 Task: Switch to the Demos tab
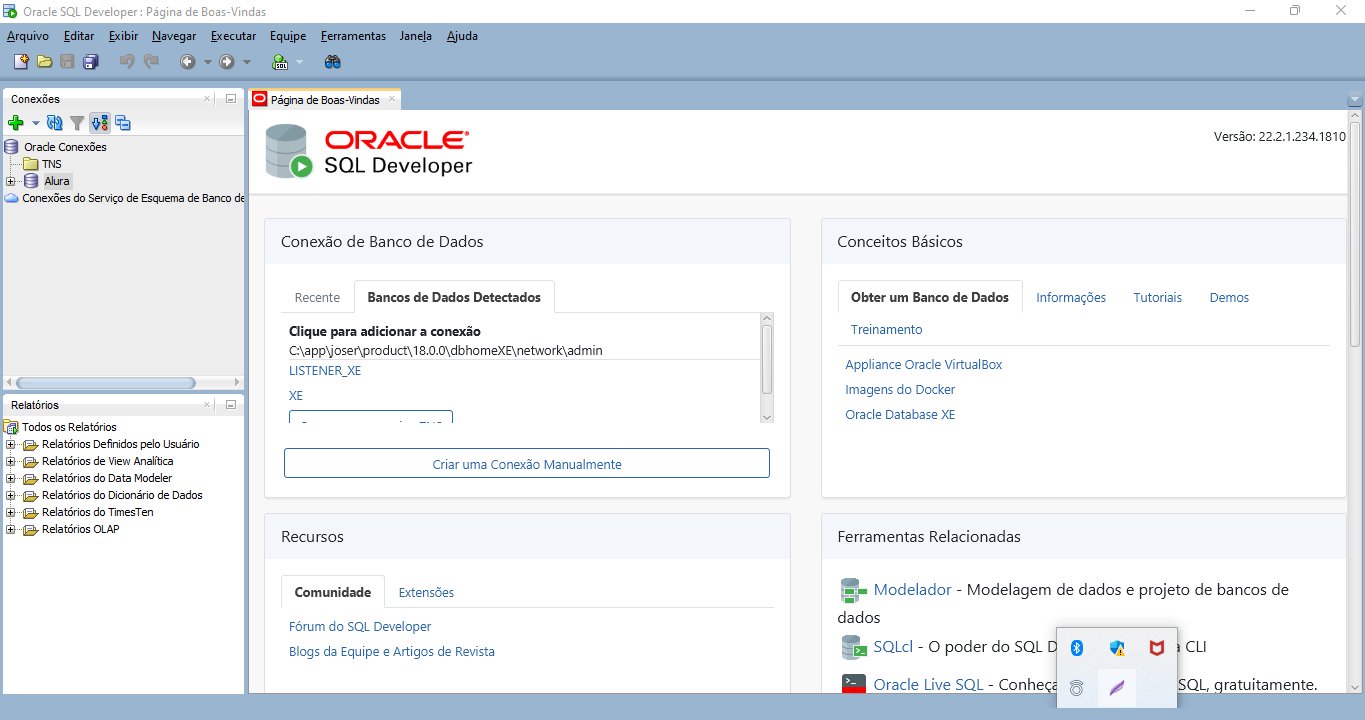[1229, 297]
